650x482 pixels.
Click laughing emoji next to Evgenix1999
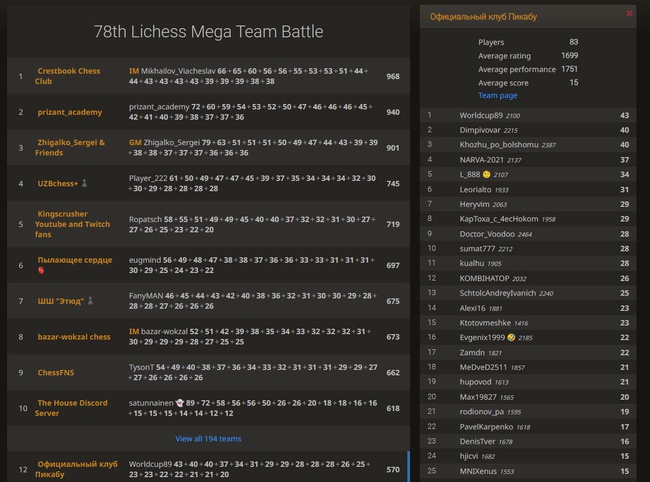pyautogui.click(x=511, y=337)
